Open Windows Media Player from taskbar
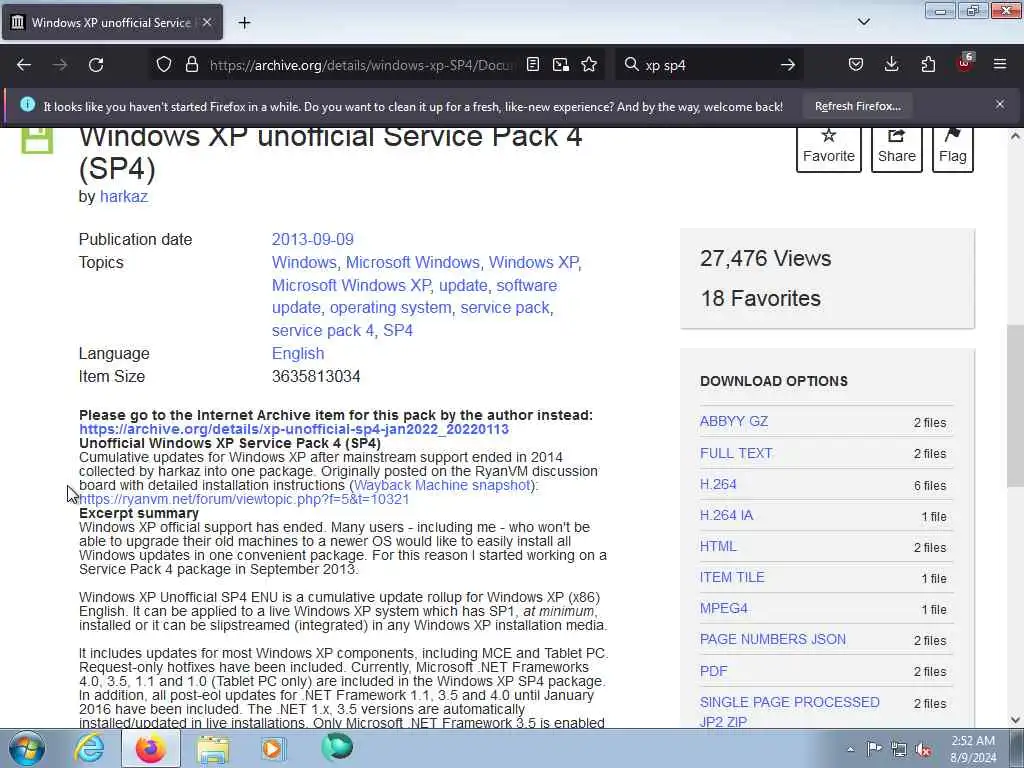Image resolution: width=1024 pixels, height=768 pixels. [x=273, y=748]
